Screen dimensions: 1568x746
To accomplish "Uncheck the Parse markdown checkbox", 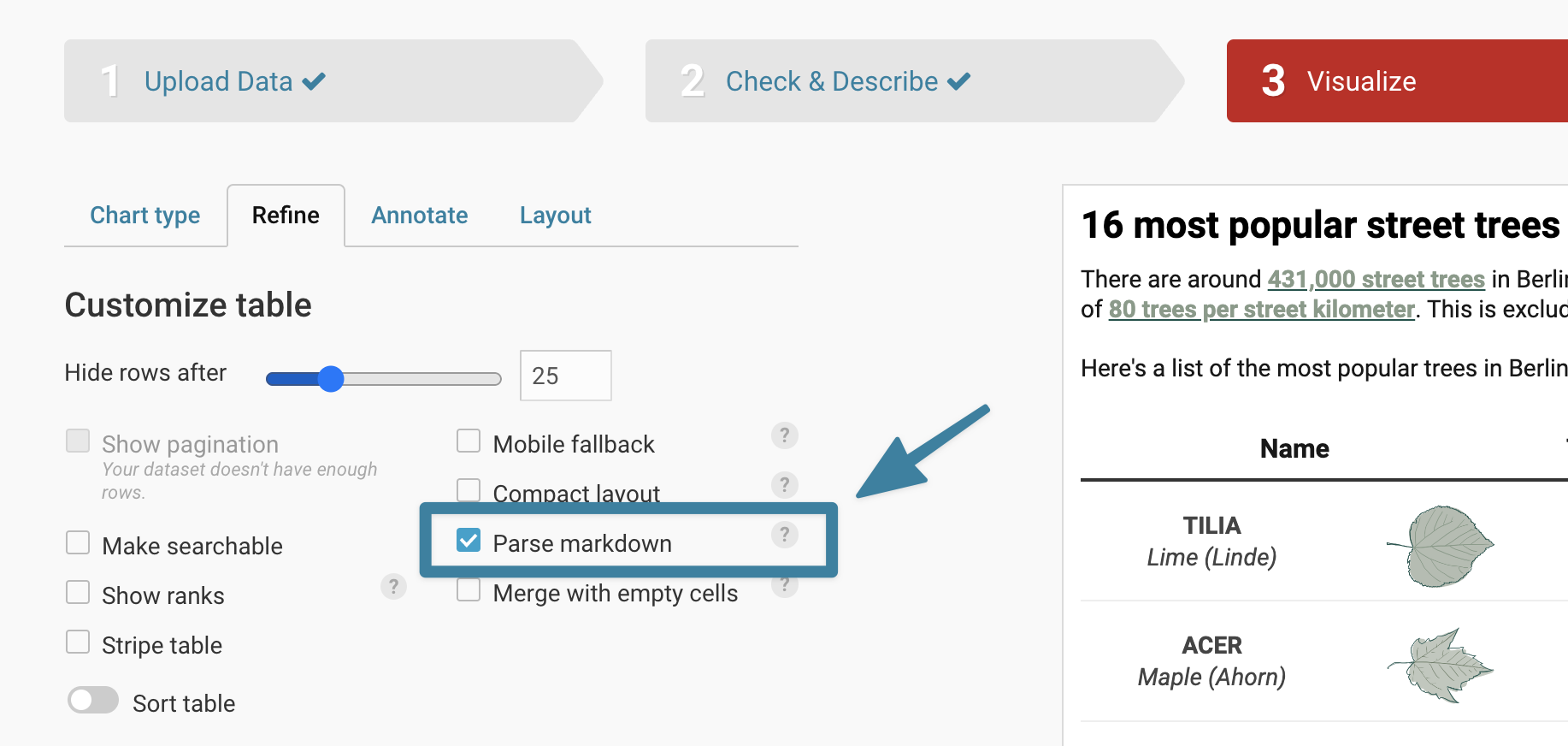I will (x=469, y=540).
